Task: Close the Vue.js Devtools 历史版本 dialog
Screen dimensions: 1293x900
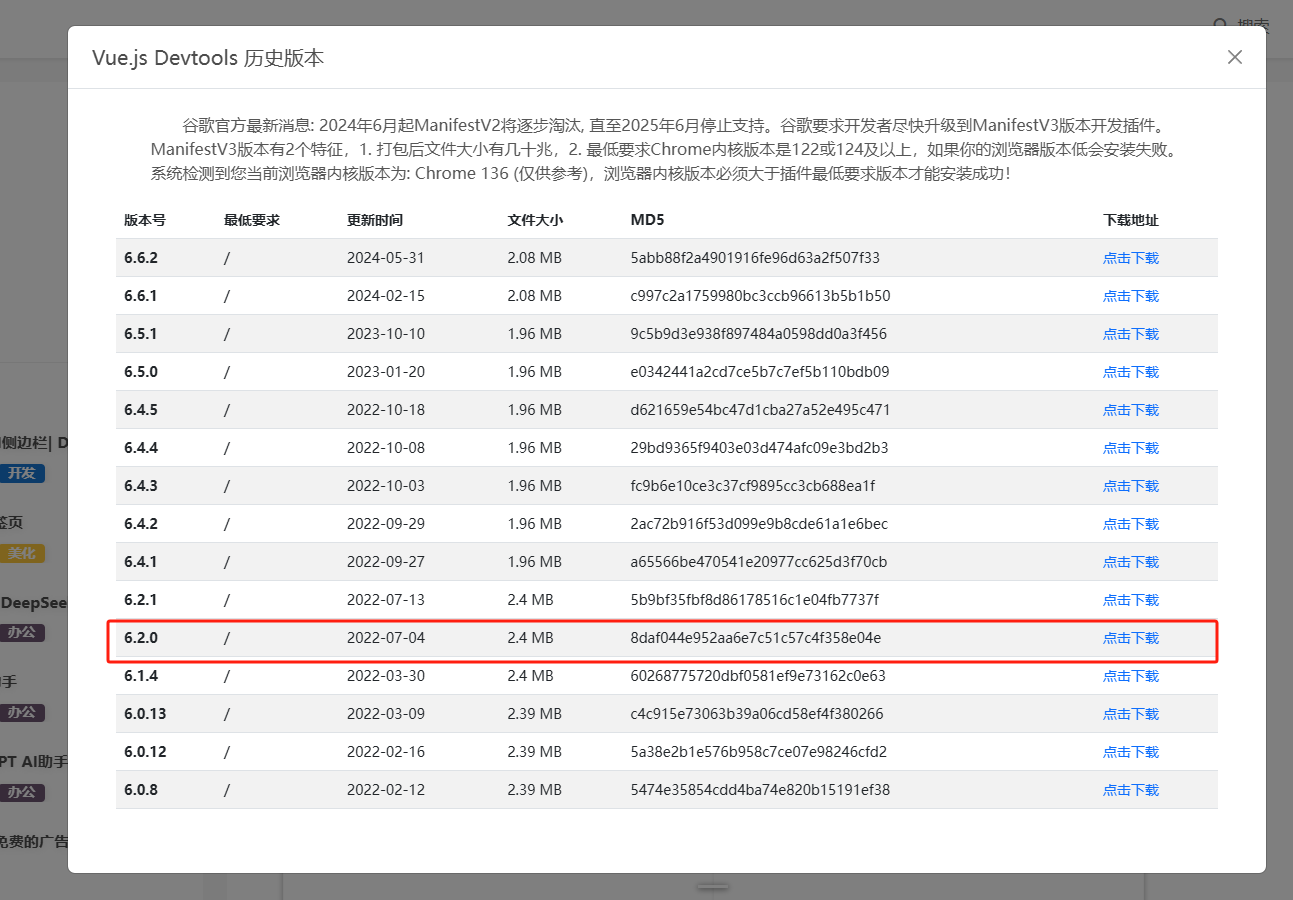Action: coord(1234,57)
